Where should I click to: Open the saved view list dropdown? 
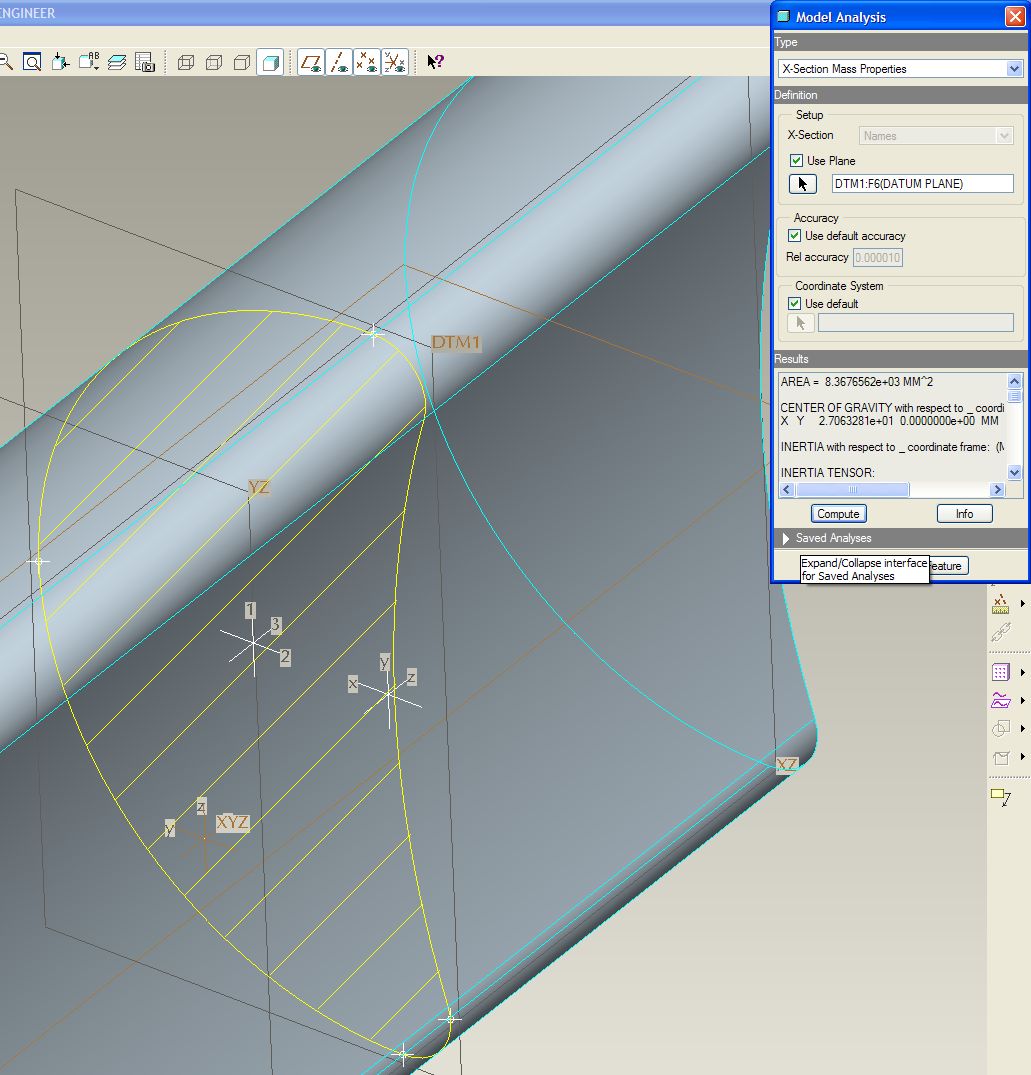click(89, 62)
